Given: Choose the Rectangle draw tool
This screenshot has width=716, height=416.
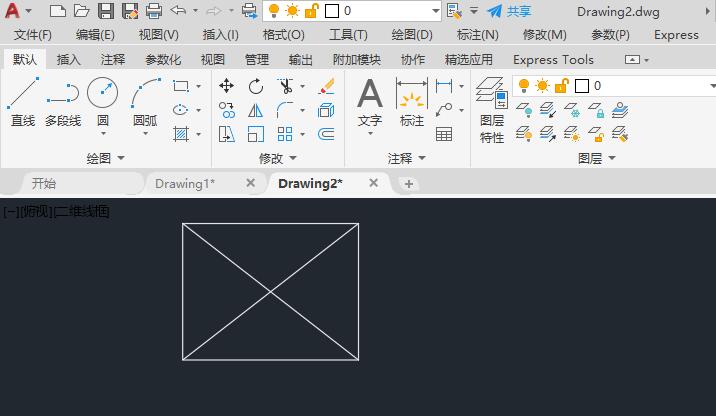Looking at the screenshot, I should point(181,86).
